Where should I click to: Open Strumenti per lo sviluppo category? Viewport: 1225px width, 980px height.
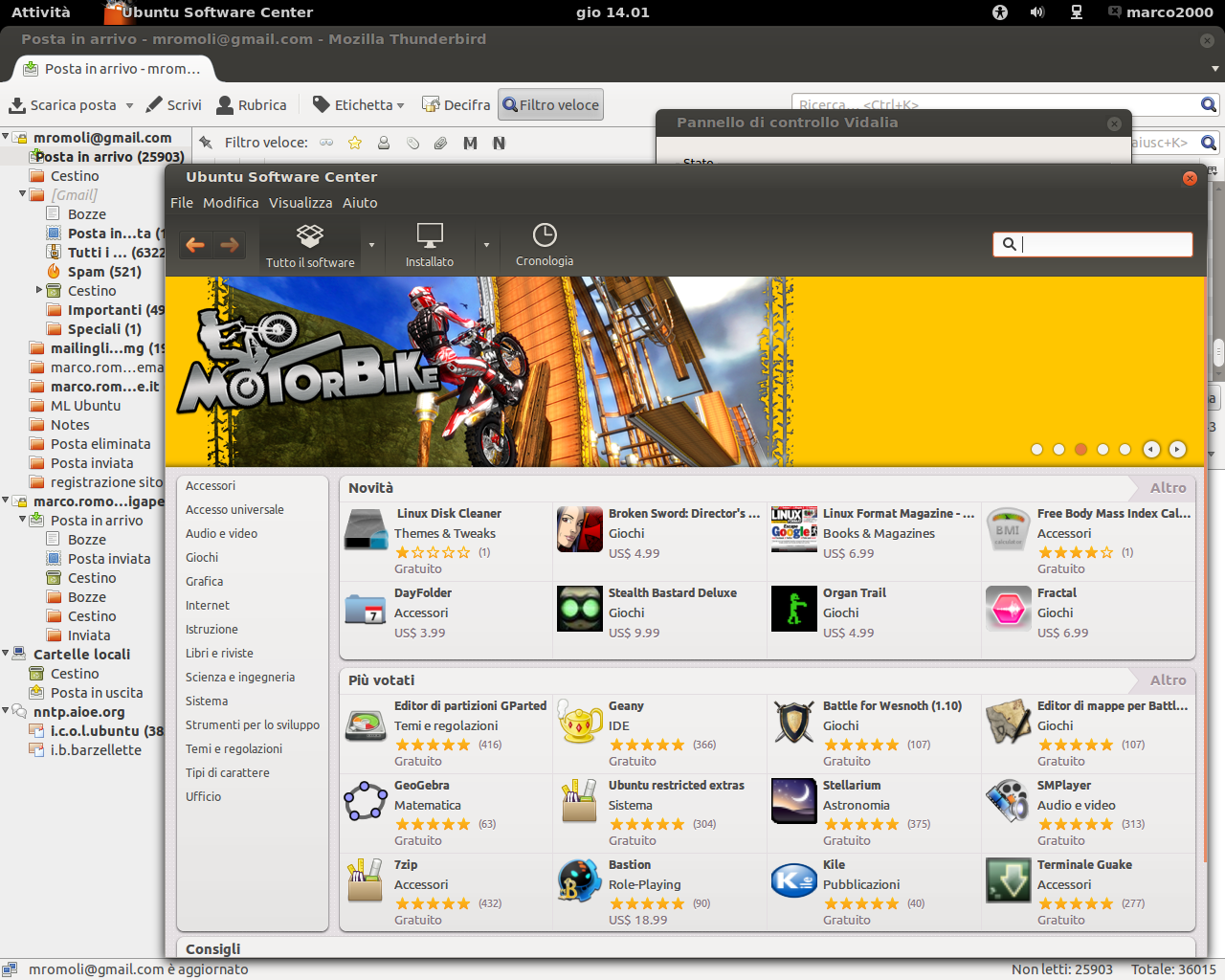coord(253,725)
